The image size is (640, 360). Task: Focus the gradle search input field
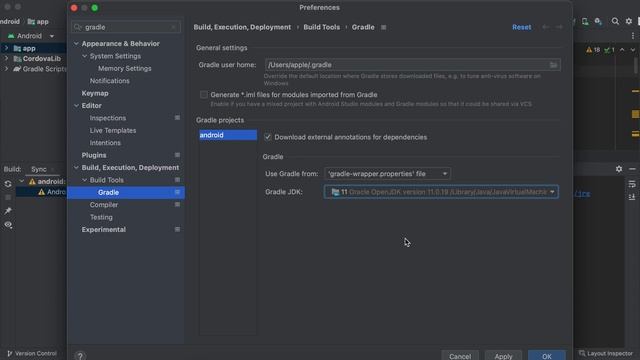[126, 27]
